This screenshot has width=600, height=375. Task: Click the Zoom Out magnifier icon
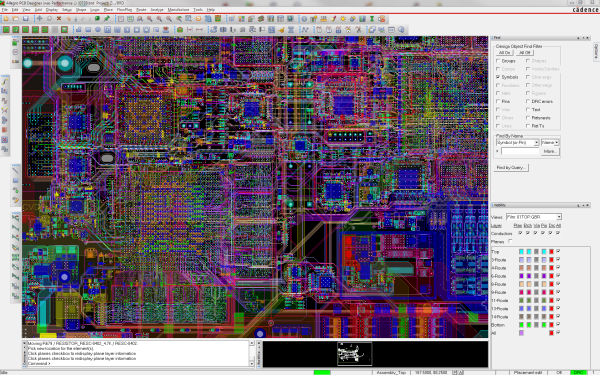169,18
